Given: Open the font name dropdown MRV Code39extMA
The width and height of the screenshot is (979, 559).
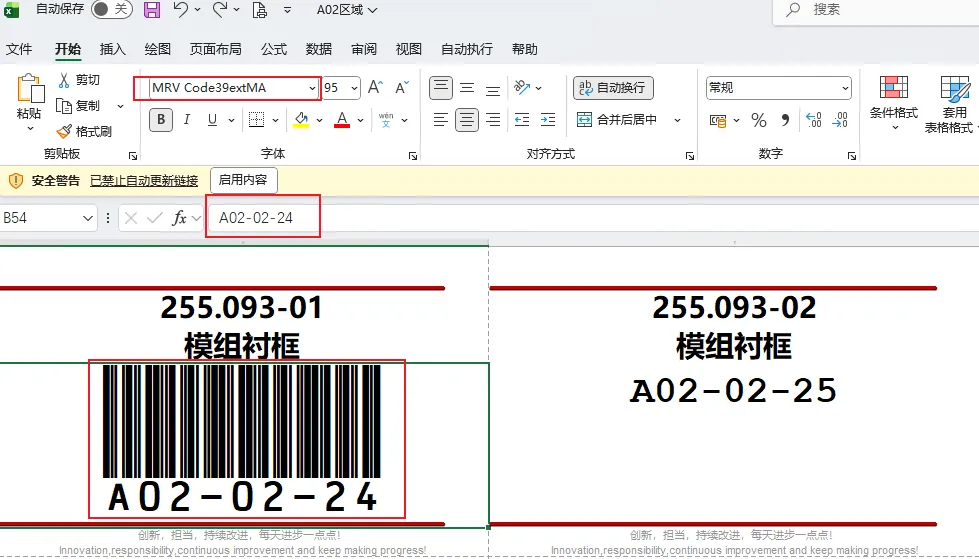Looking at the screenshot, I should click(312, 89).
